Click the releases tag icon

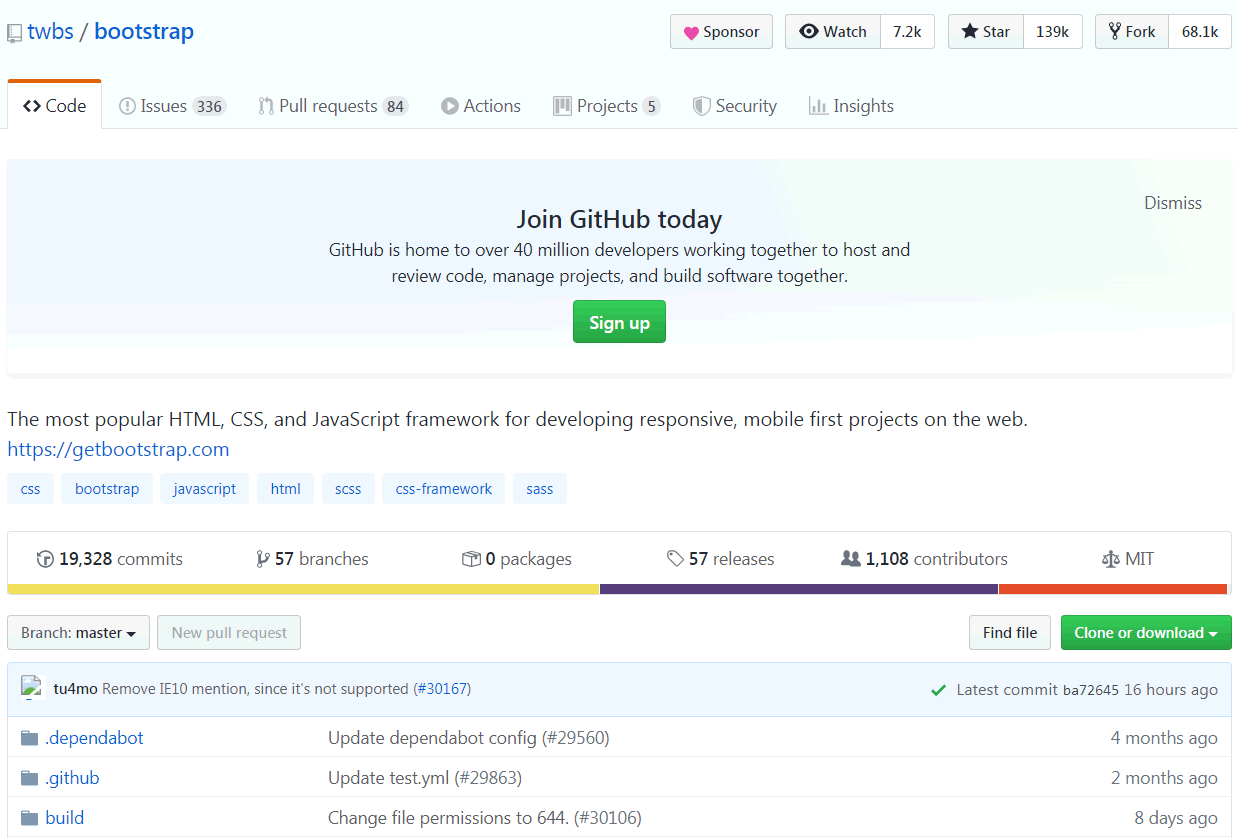click(x=676, y=559)
